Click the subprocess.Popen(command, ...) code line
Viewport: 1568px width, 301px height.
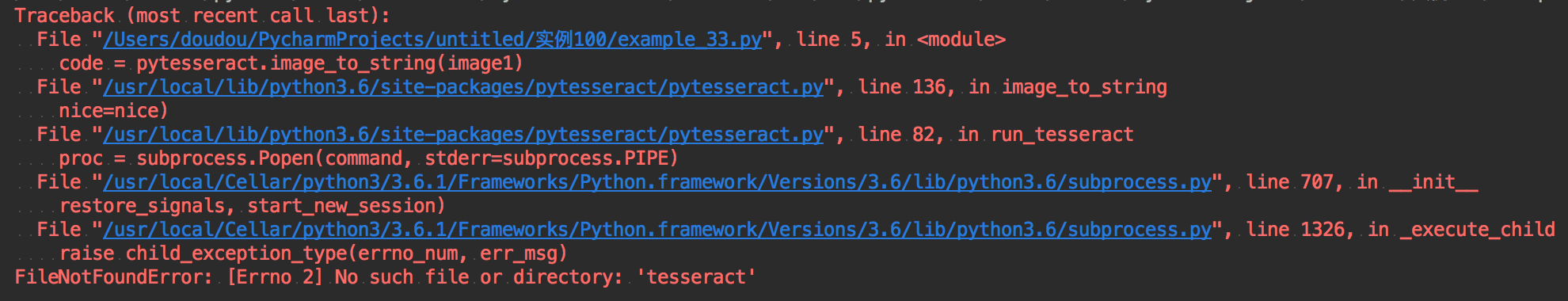click(369, 158)
